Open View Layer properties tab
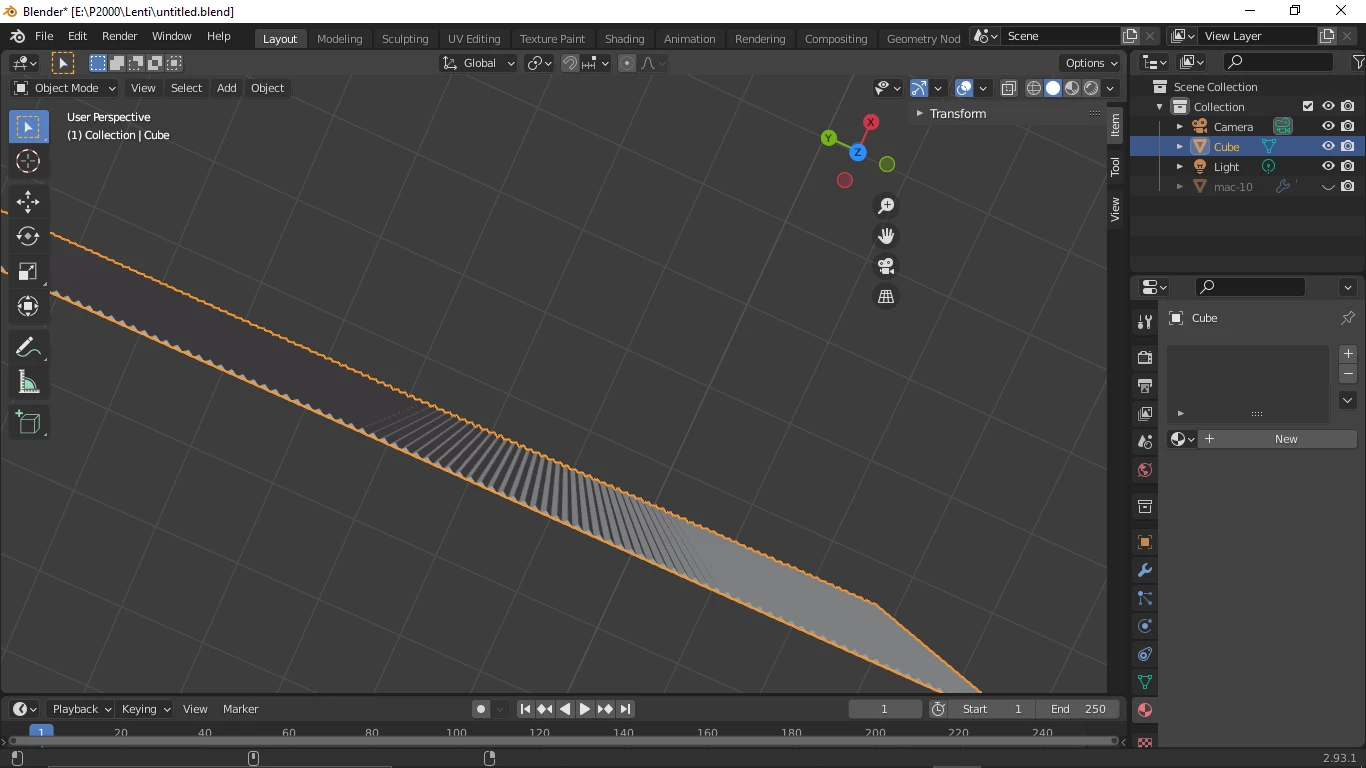This screenshot has width=1366, height=768. pos(1145,413)
